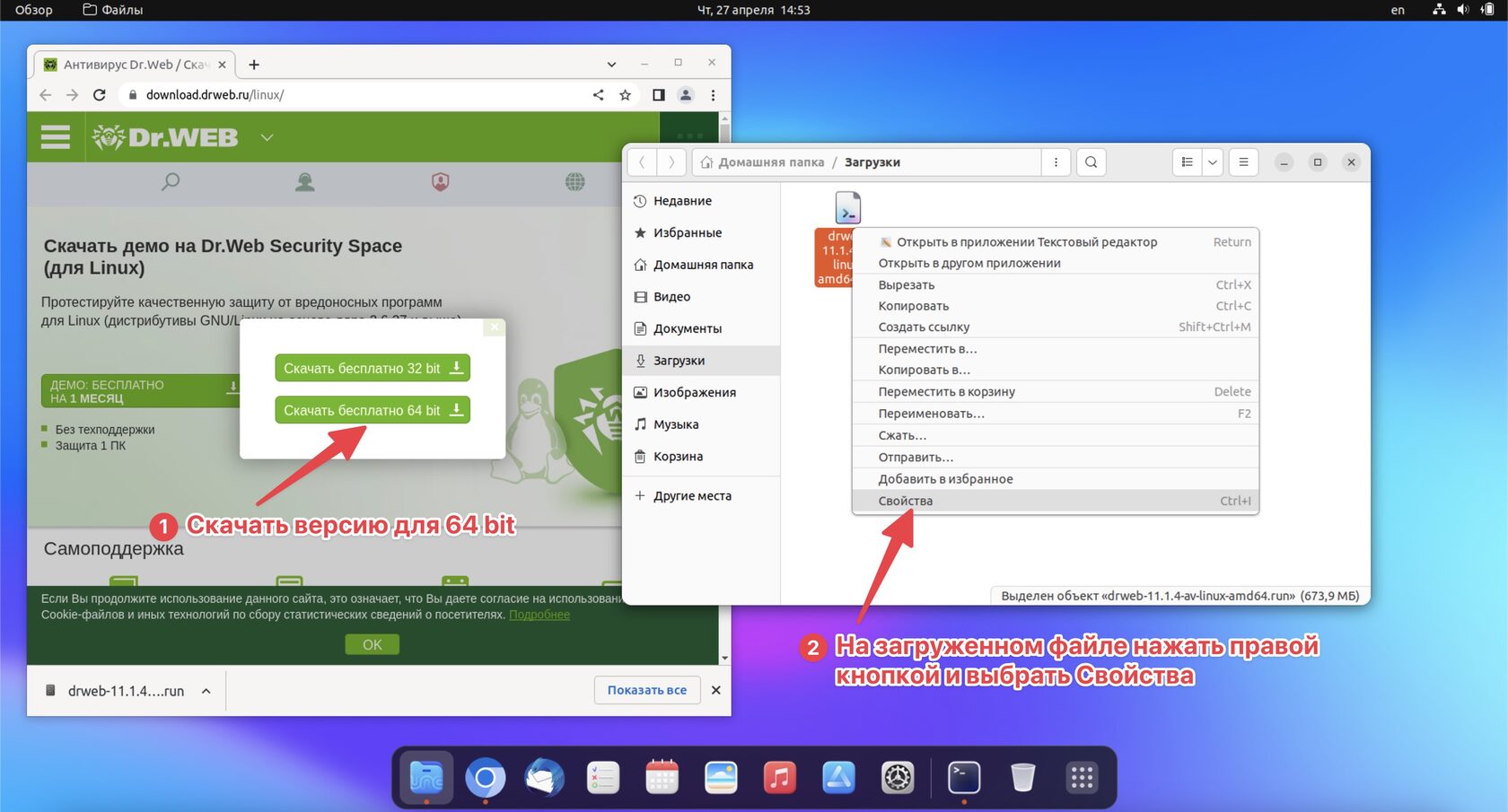Open a new browser tab
1508x812 pixels.
(x=254, y=65)
